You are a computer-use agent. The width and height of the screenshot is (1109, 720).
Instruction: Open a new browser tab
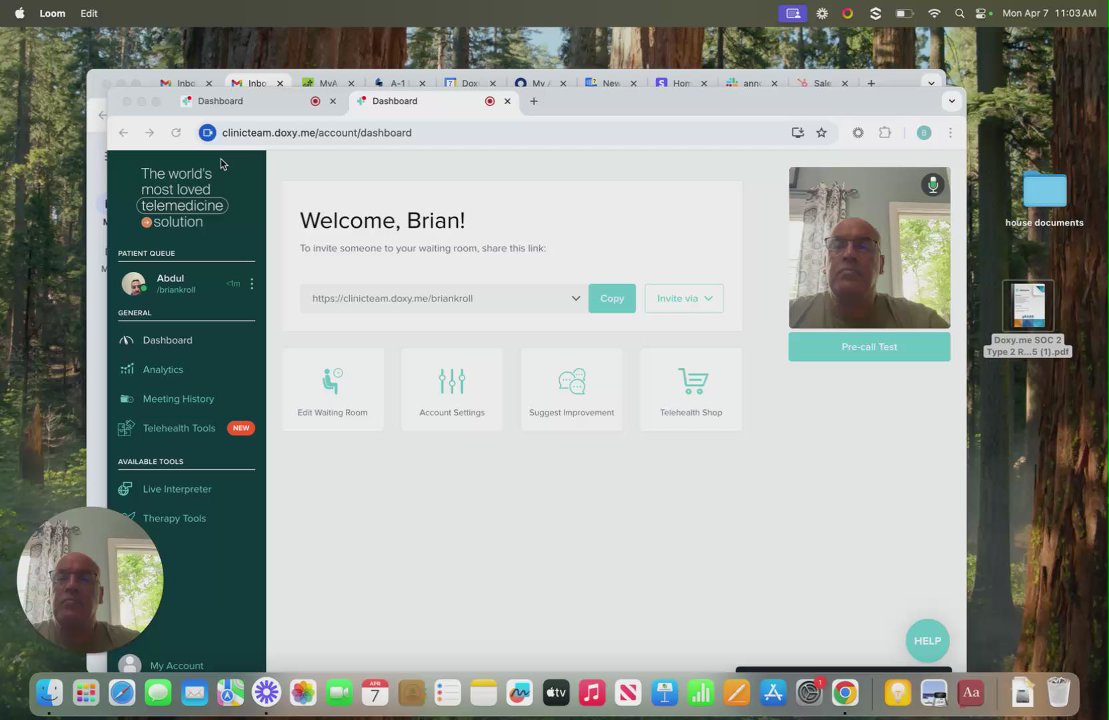point(534,101)
